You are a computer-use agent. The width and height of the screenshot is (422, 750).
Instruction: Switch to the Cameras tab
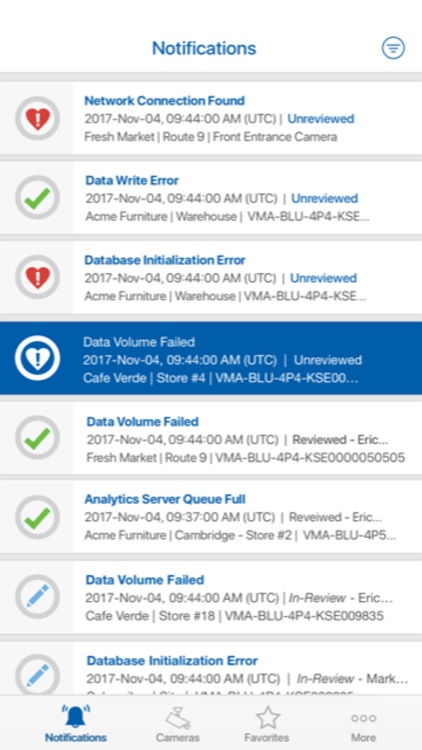(178, 723)
